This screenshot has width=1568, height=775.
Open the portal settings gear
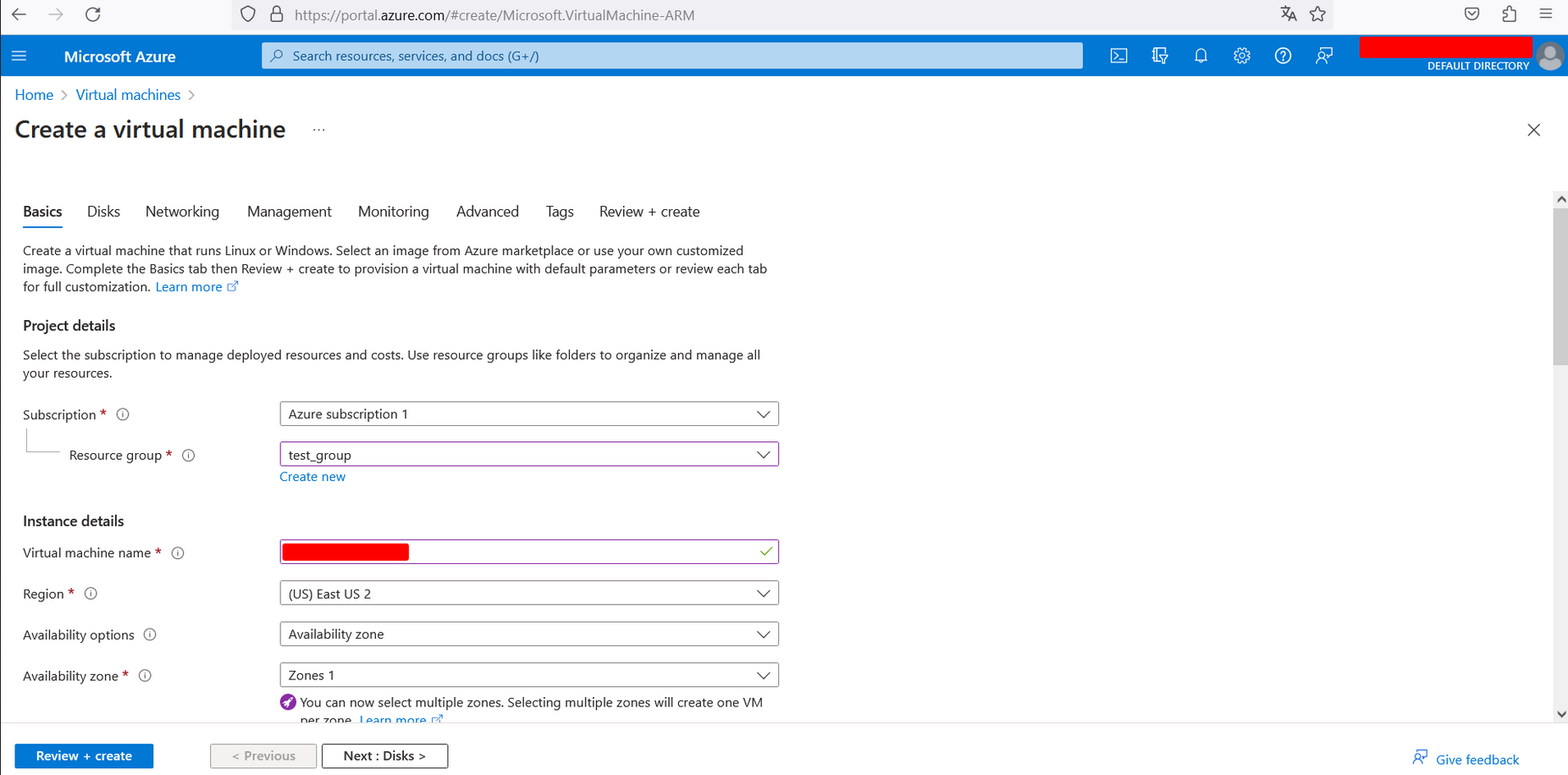[x=1242, y=56]
